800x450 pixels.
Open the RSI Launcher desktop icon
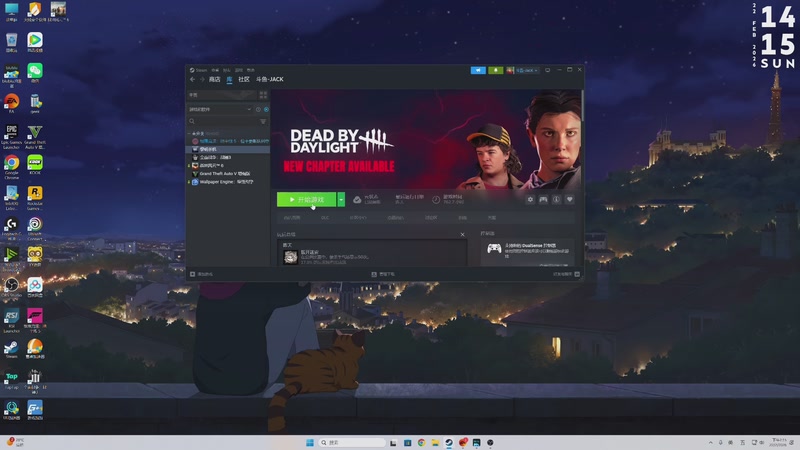11,320
